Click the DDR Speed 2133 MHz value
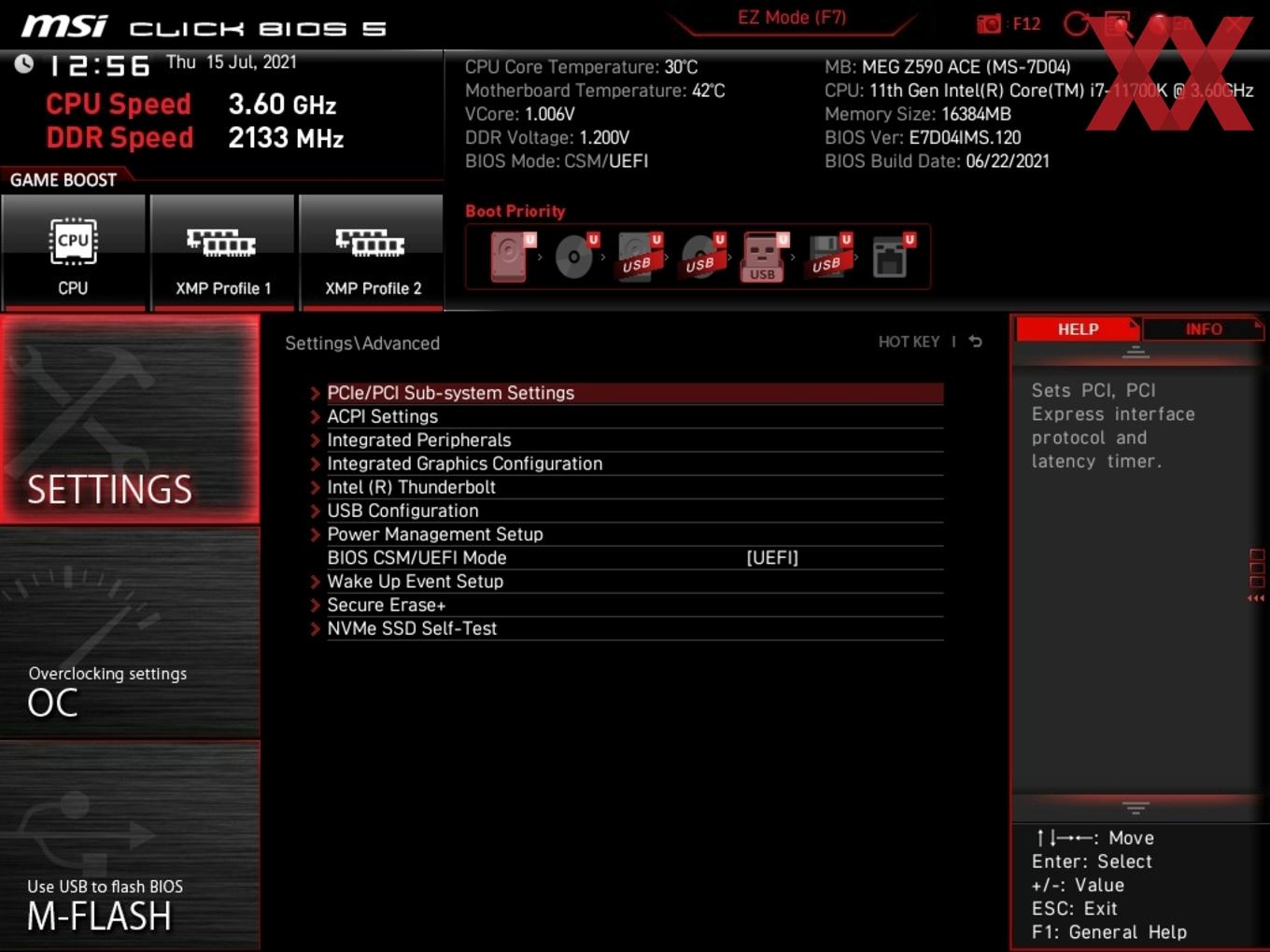The width and height of the screenshot is (1270, 952). [286, 138]
